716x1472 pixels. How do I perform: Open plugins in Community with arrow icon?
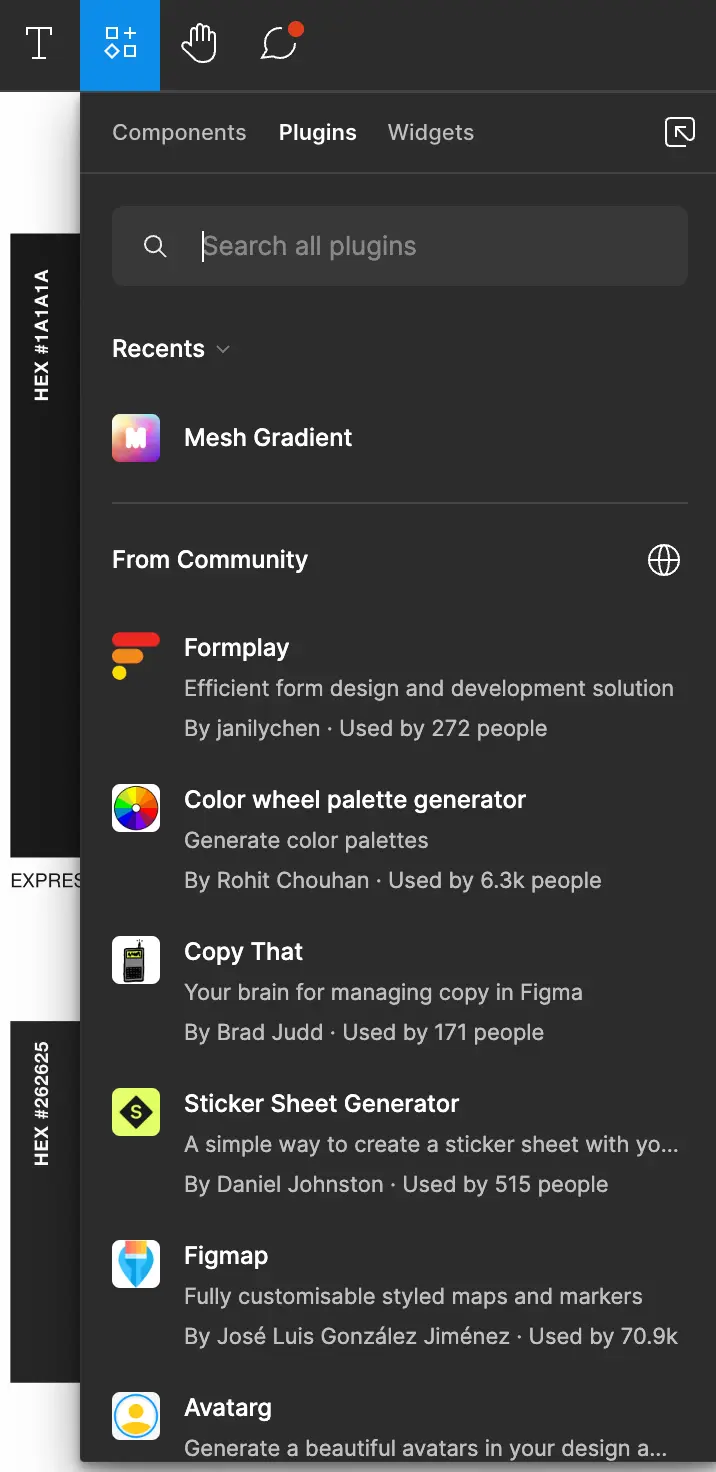coord(679,131)
